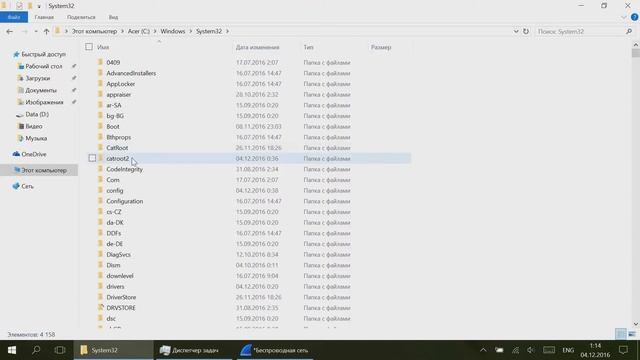
Task: Open the Вид ribbon tab
Action: click(x=113, y=17)
